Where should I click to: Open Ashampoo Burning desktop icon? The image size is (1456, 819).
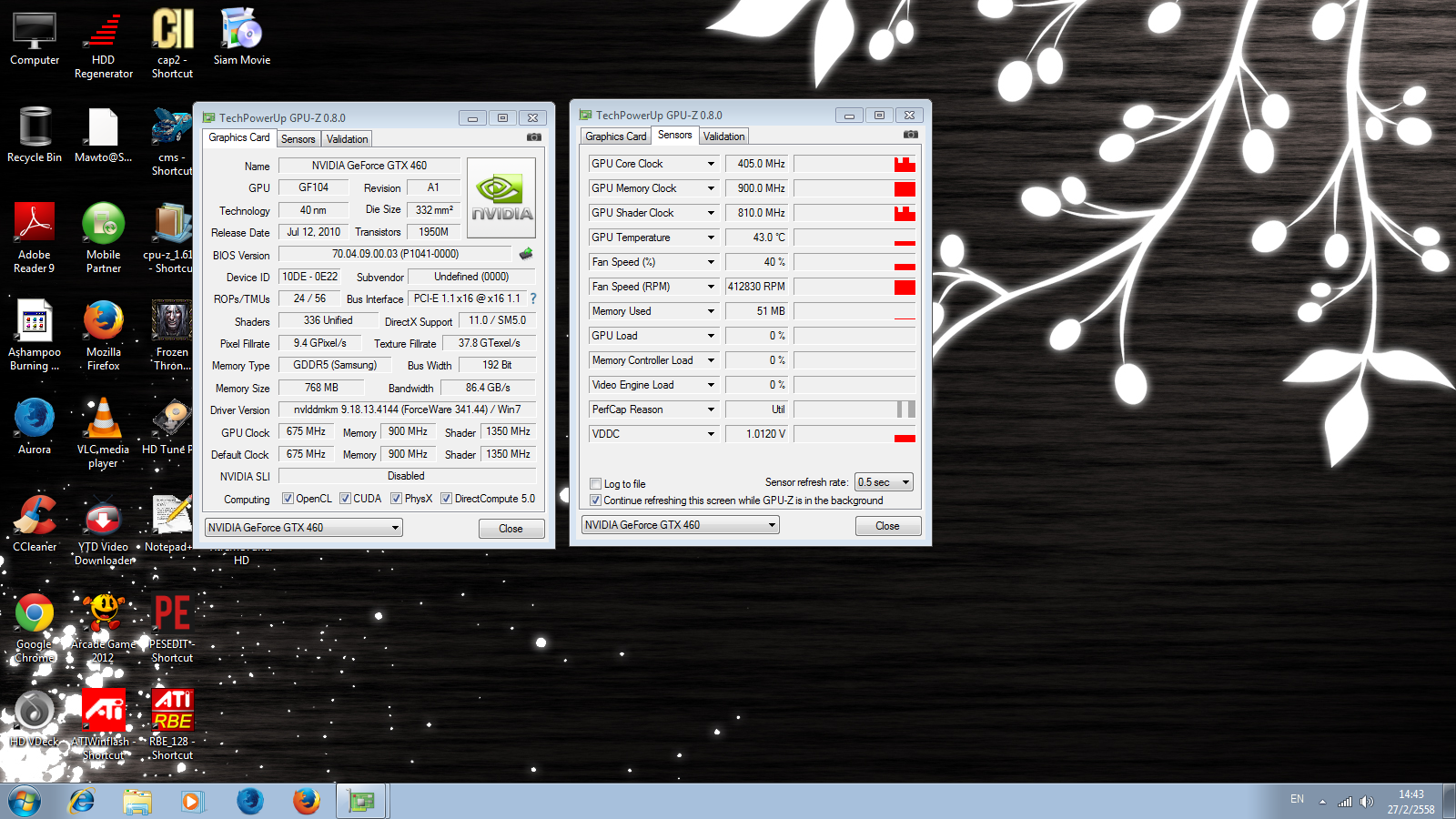coord(35,336)
